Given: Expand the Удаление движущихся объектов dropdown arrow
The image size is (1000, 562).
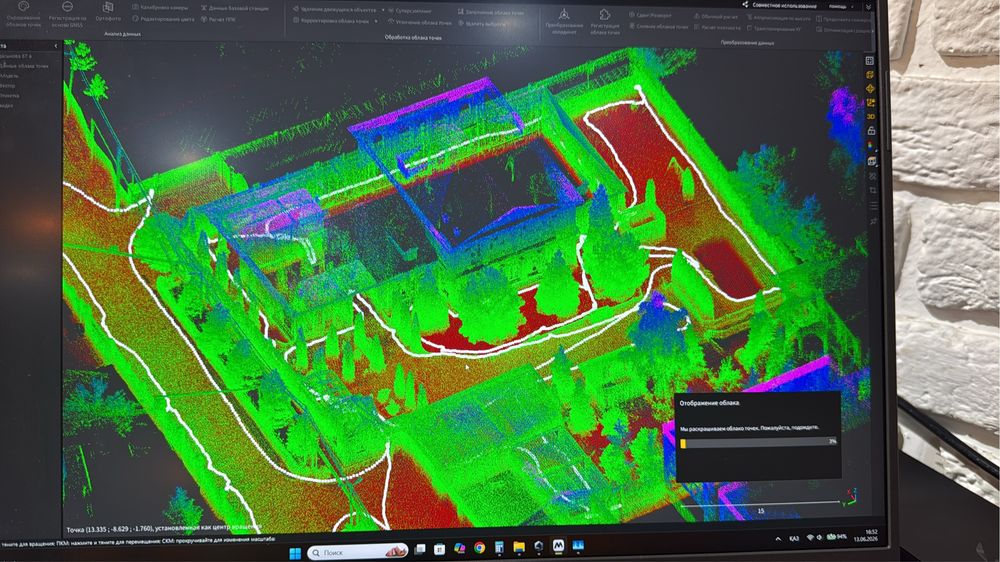Looking at the screenshot, I should 383,11.
